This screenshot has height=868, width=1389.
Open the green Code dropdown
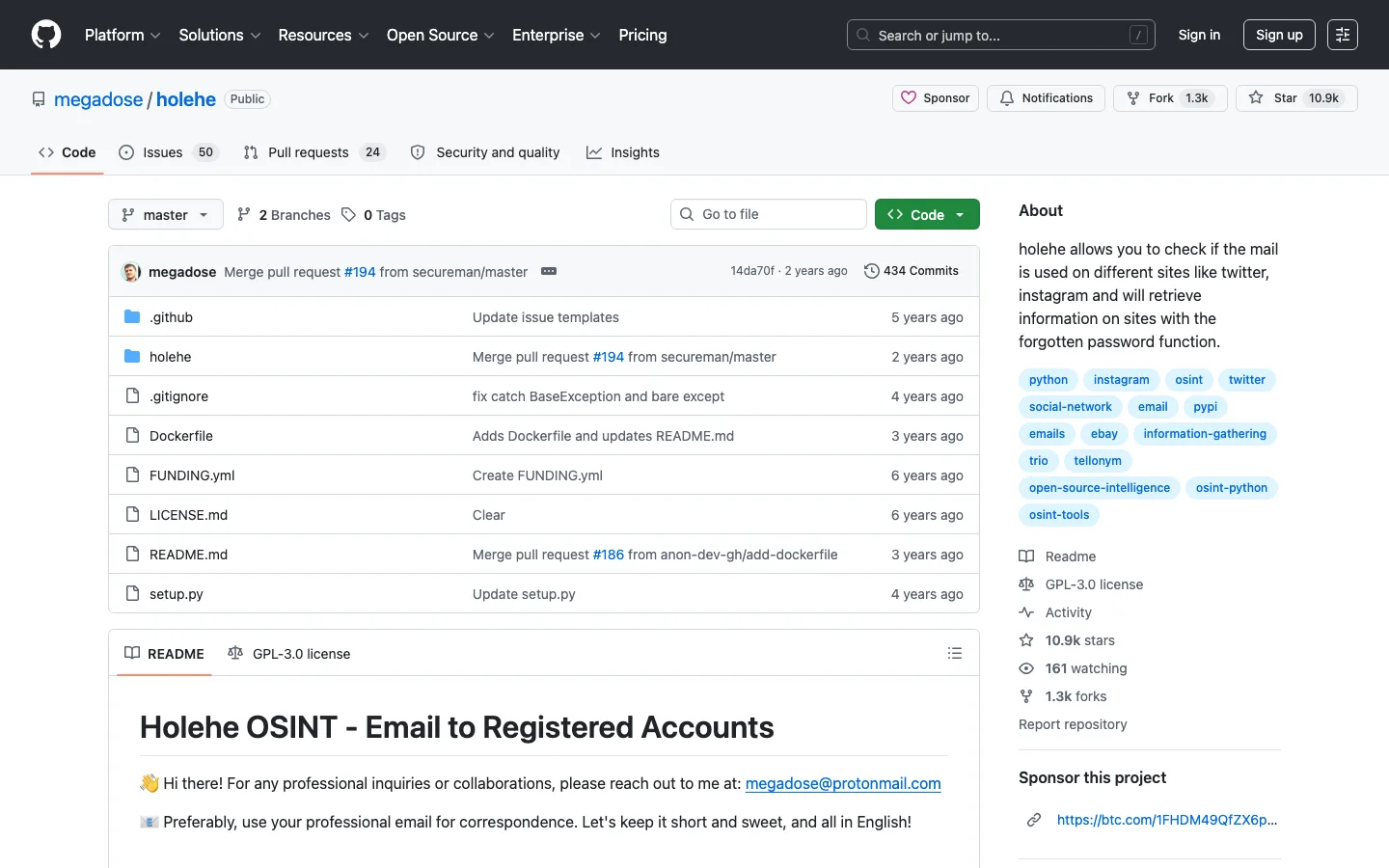pyautogui.click(x=927, y=214)
